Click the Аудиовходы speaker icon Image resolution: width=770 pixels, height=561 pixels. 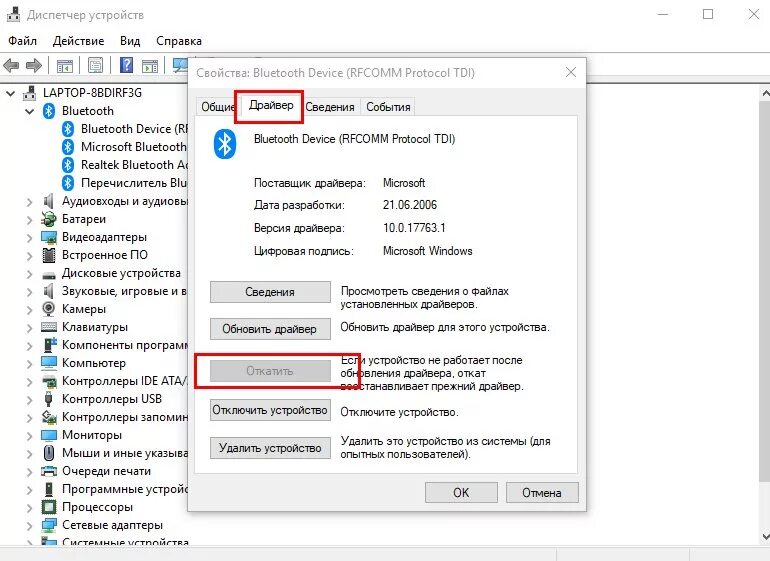pyautogui.click(x=48, y=201)
